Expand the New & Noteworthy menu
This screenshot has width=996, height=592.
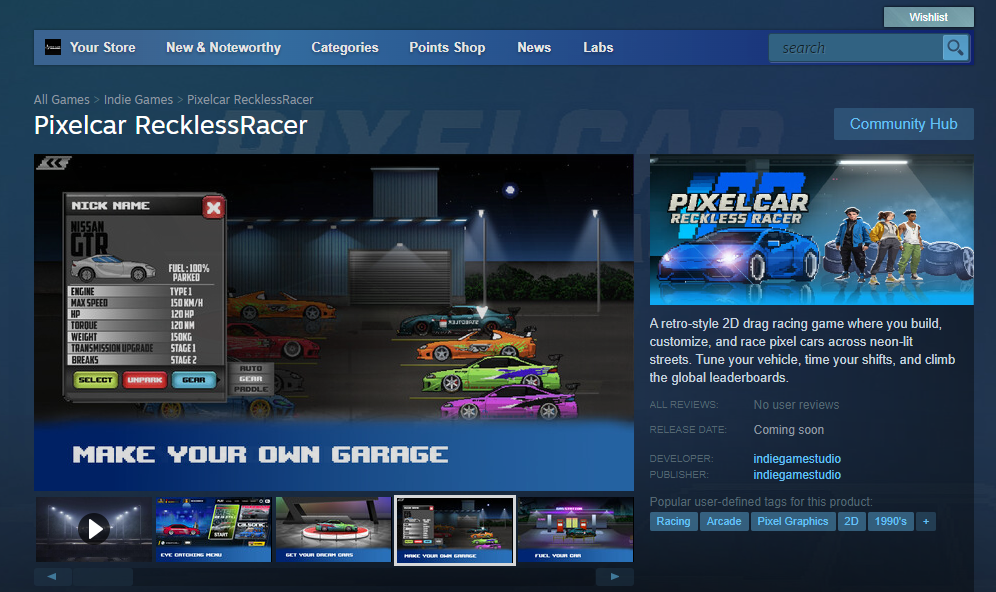point(223,47)
